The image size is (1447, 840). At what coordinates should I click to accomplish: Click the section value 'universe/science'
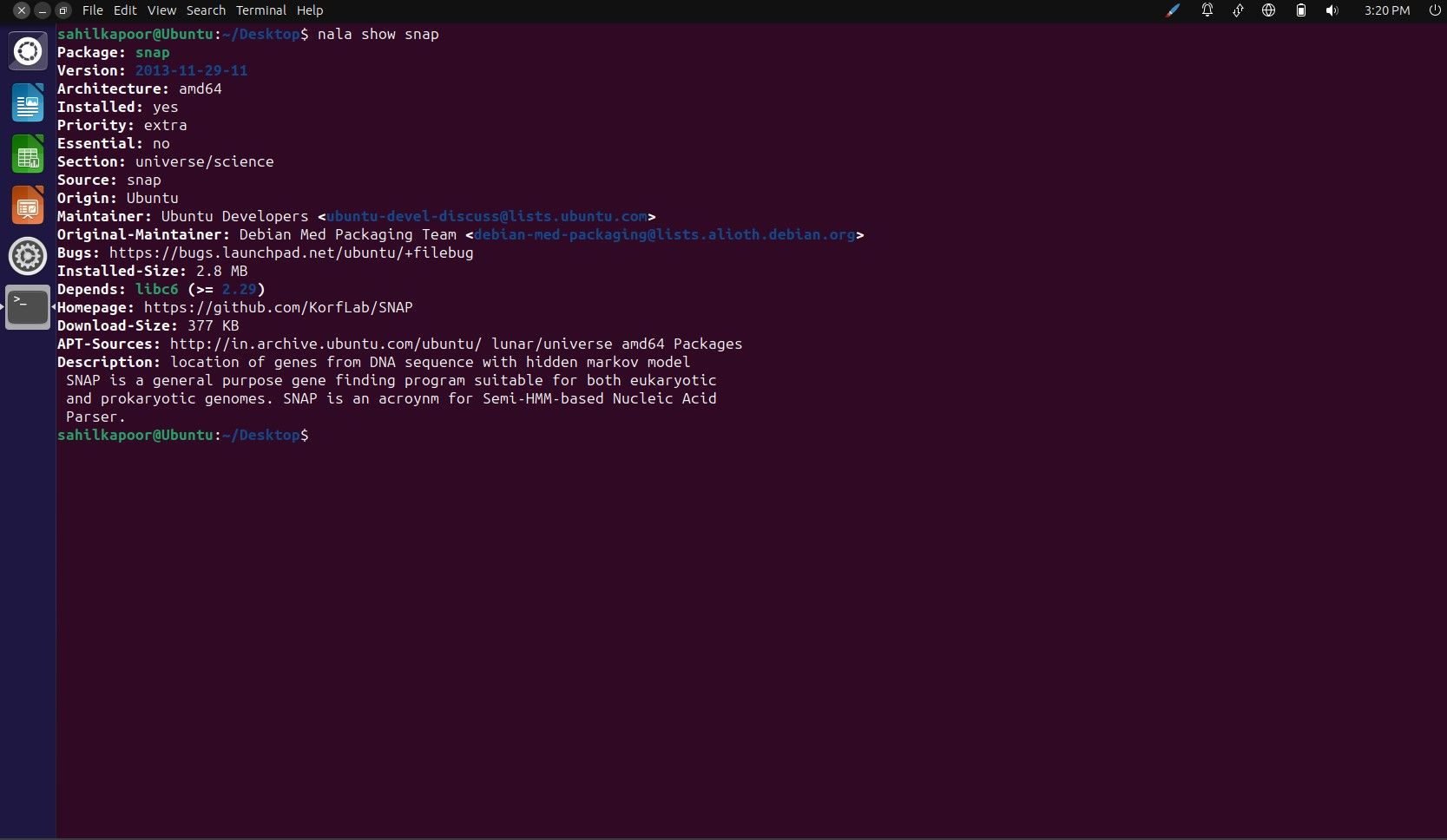205,161
